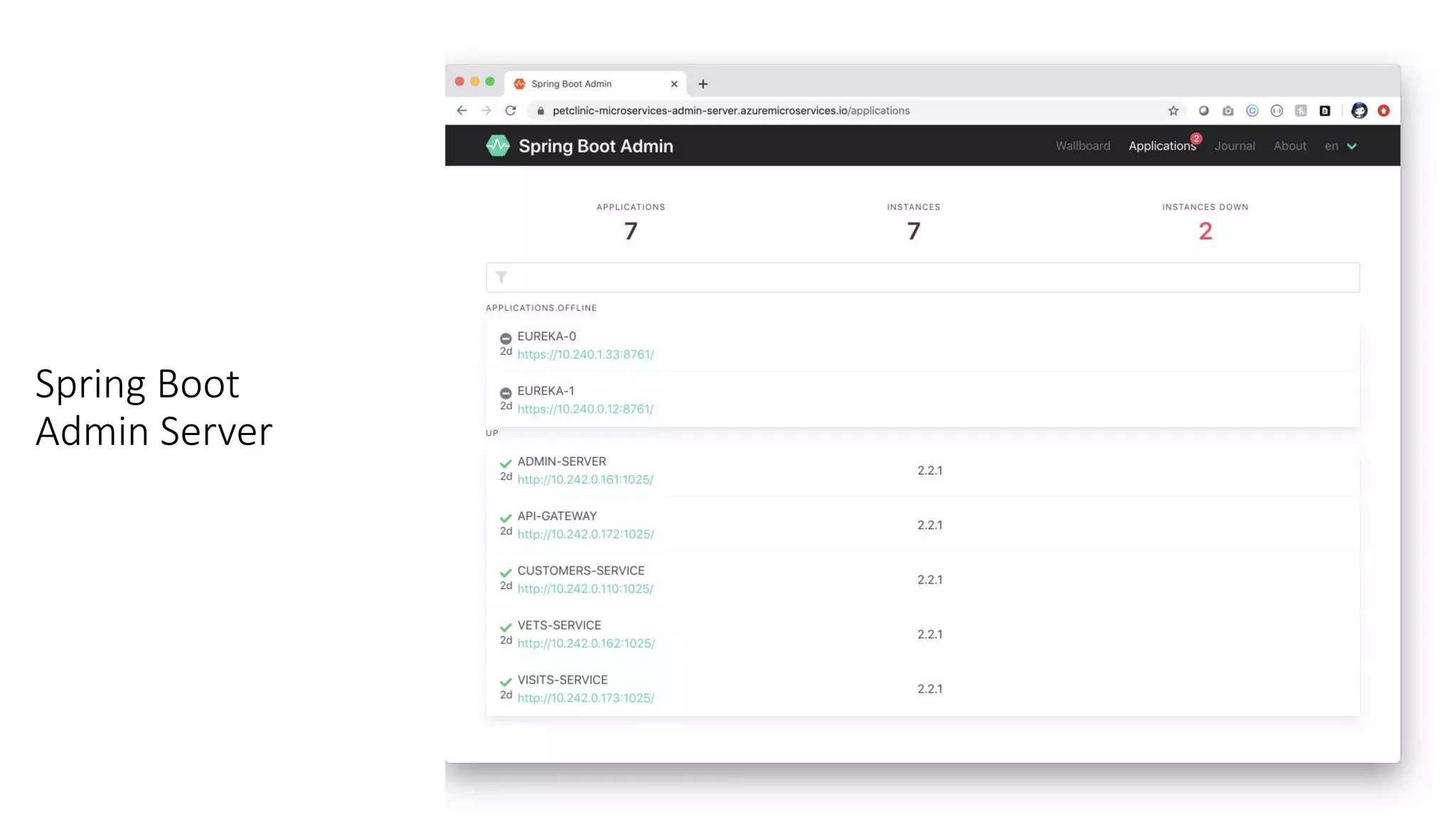Screen dimensions: 1456x819
Task: Select the VISITS-SERVICE application name
Action: [562, 680]
